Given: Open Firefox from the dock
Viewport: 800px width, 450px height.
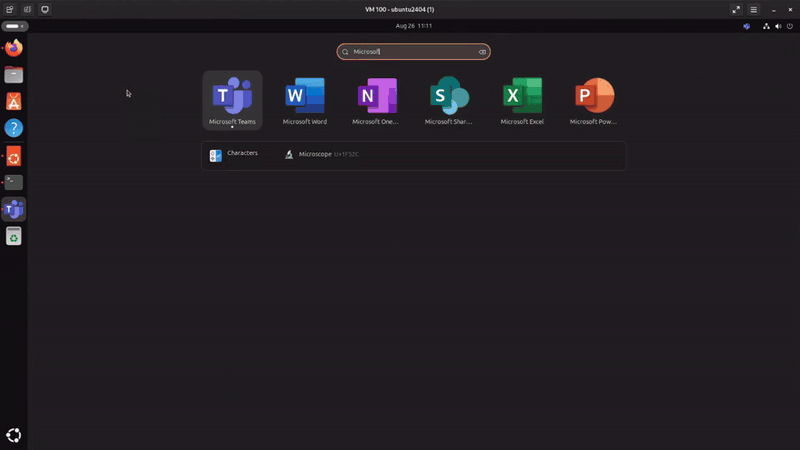Looking at the screenshot, I should [14, 48].
